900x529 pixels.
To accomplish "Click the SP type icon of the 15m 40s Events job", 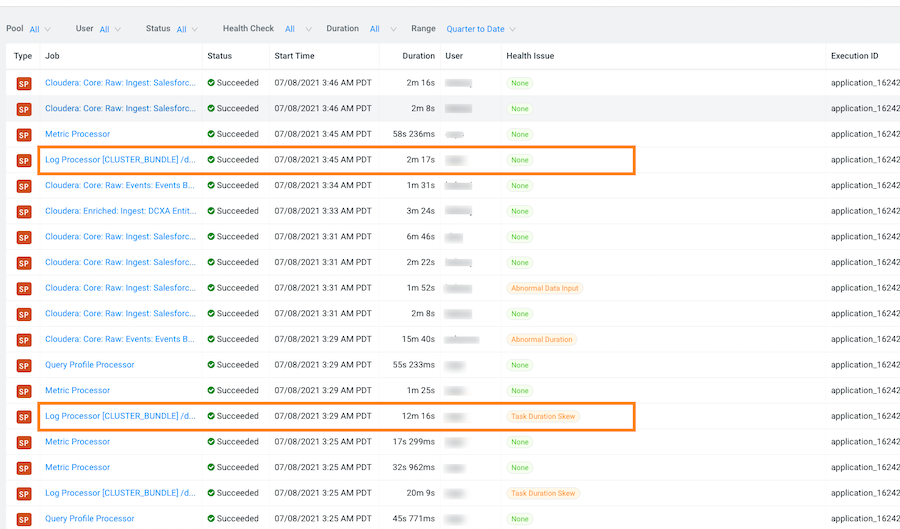I will [23, 340].
